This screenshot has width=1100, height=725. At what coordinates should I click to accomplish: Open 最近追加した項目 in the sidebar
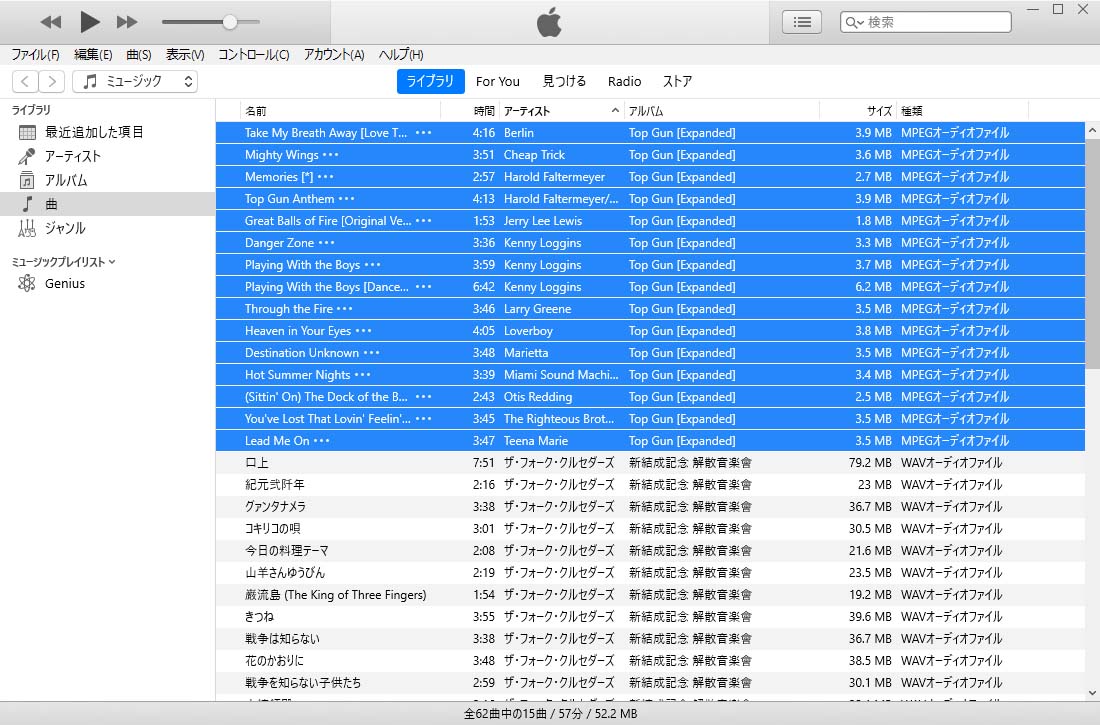click(94, 132)
